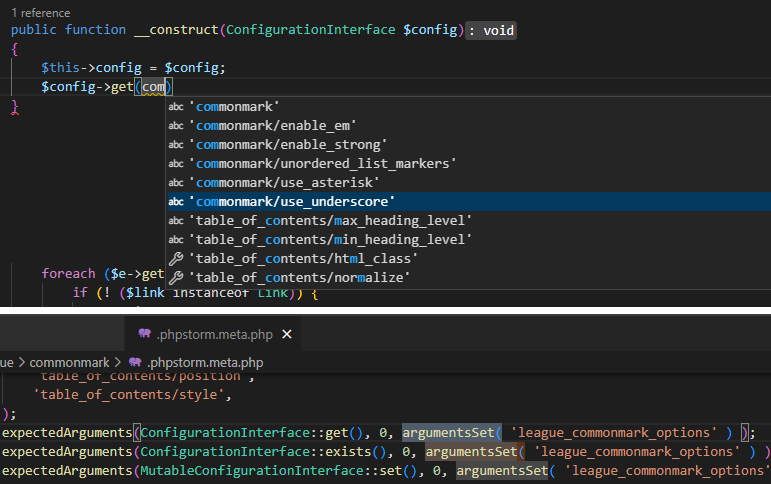Click the '__construct' function name
Viewport: 771px width, 484px height.
point(176,30)
